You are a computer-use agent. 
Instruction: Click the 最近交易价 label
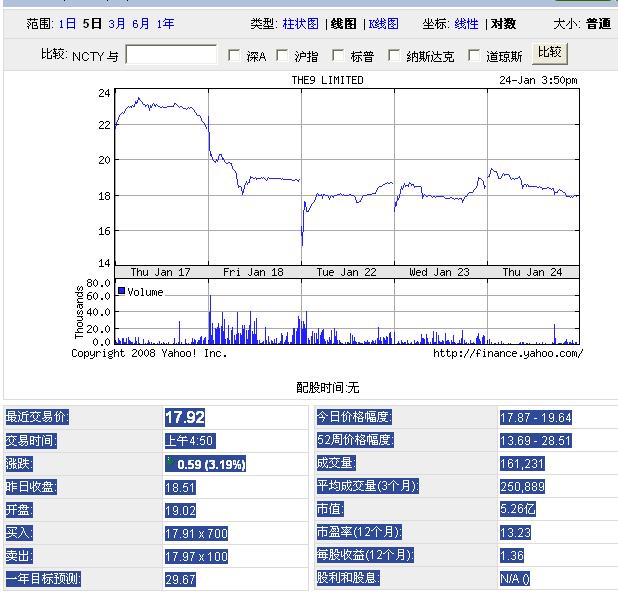[37, 417]
